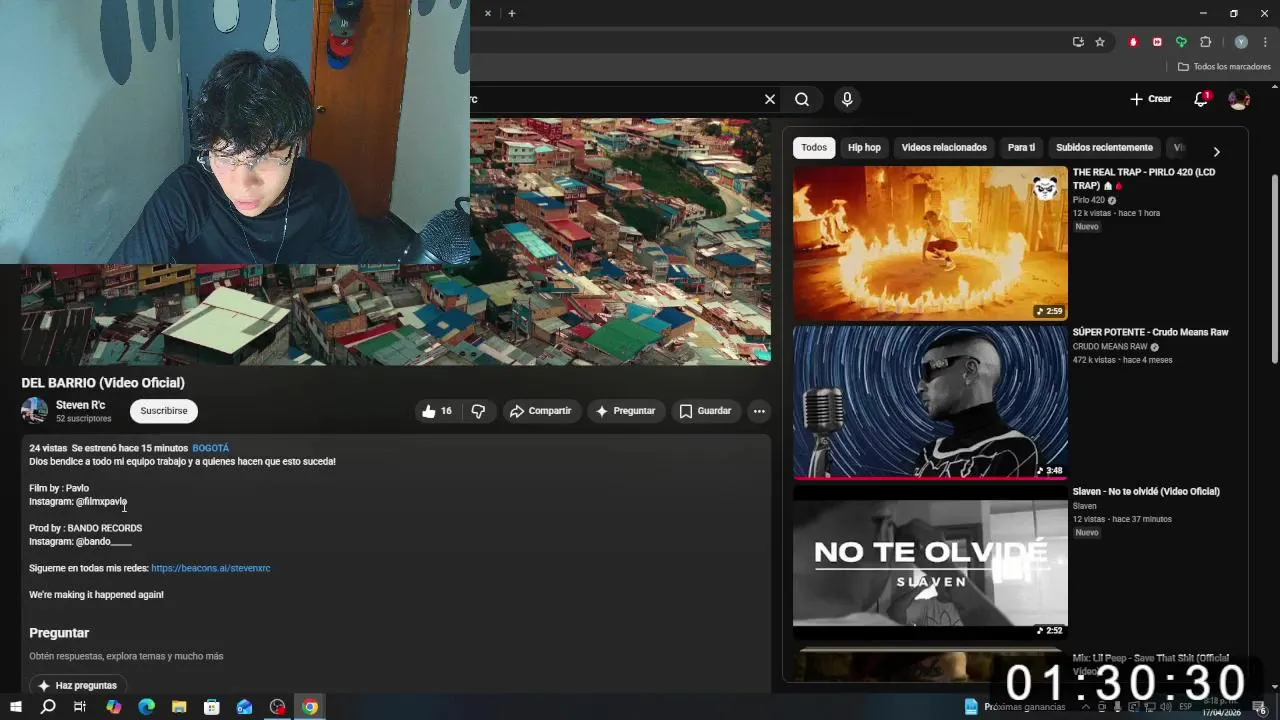Open Chrome three-dot menu
This screenshot has width=1280, height=720.
[1265, 42]
